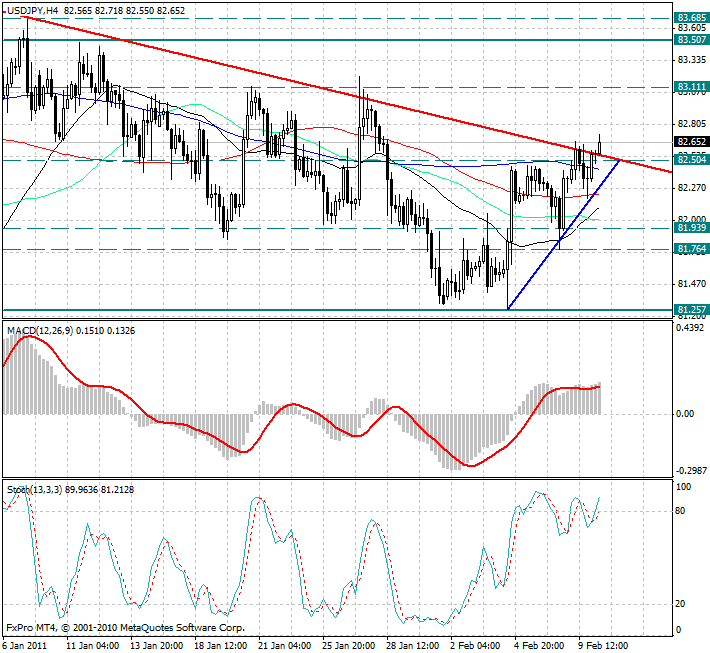Click the 4 Feb 20:00 time label
The image size is (710, 653).
[539, 645]
